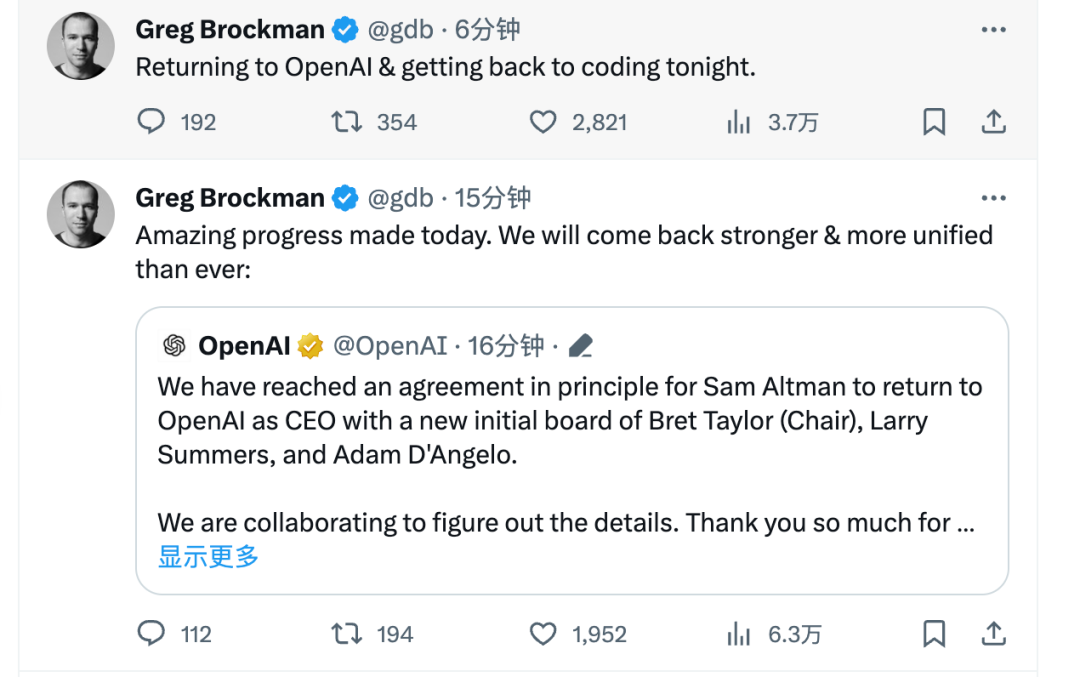1080x677 pixels.
Task: Share the 'Amazing progress' tweet
Action: click(993, 634)
